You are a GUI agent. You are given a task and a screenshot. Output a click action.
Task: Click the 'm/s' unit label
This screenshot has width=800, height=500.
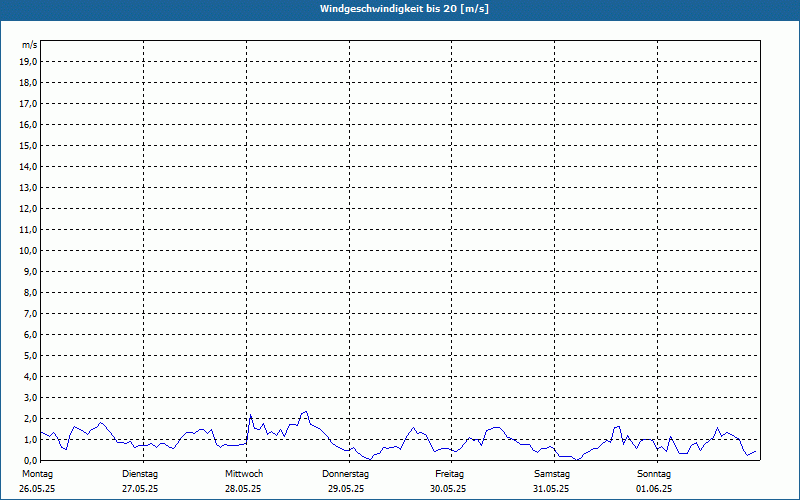[30, 45]
